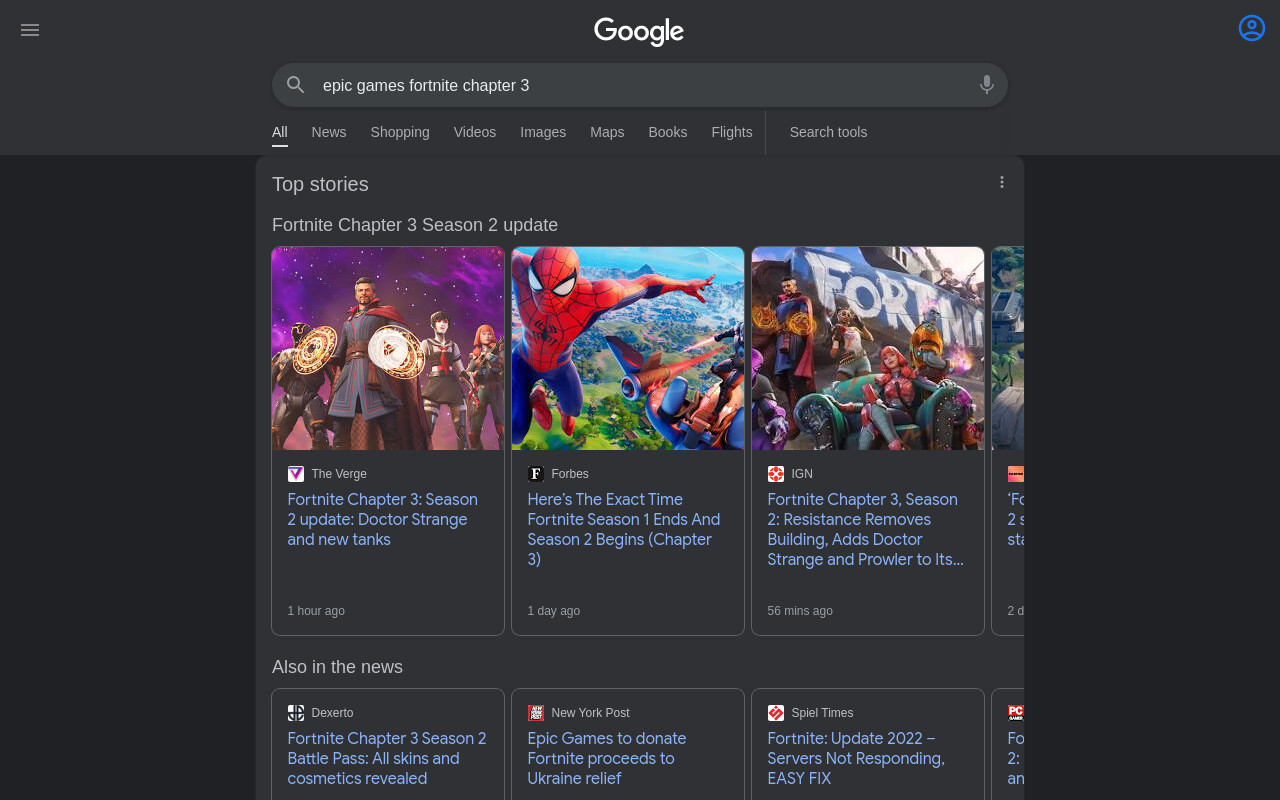
Task: Click '1 hour ago' timestamp
Action: [316, 611]
